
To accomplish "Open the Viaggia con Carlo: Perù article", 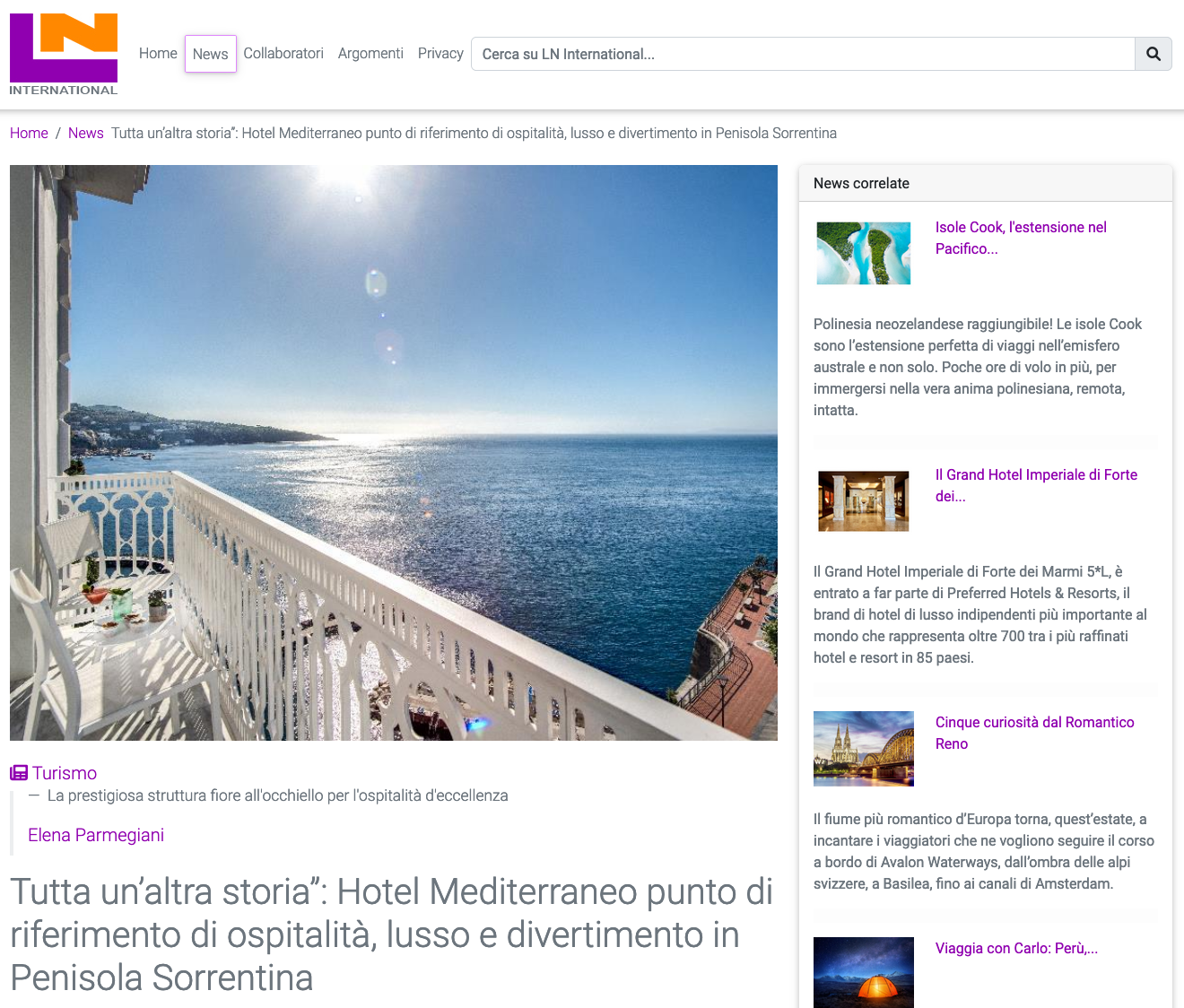I will (1016, 948).
